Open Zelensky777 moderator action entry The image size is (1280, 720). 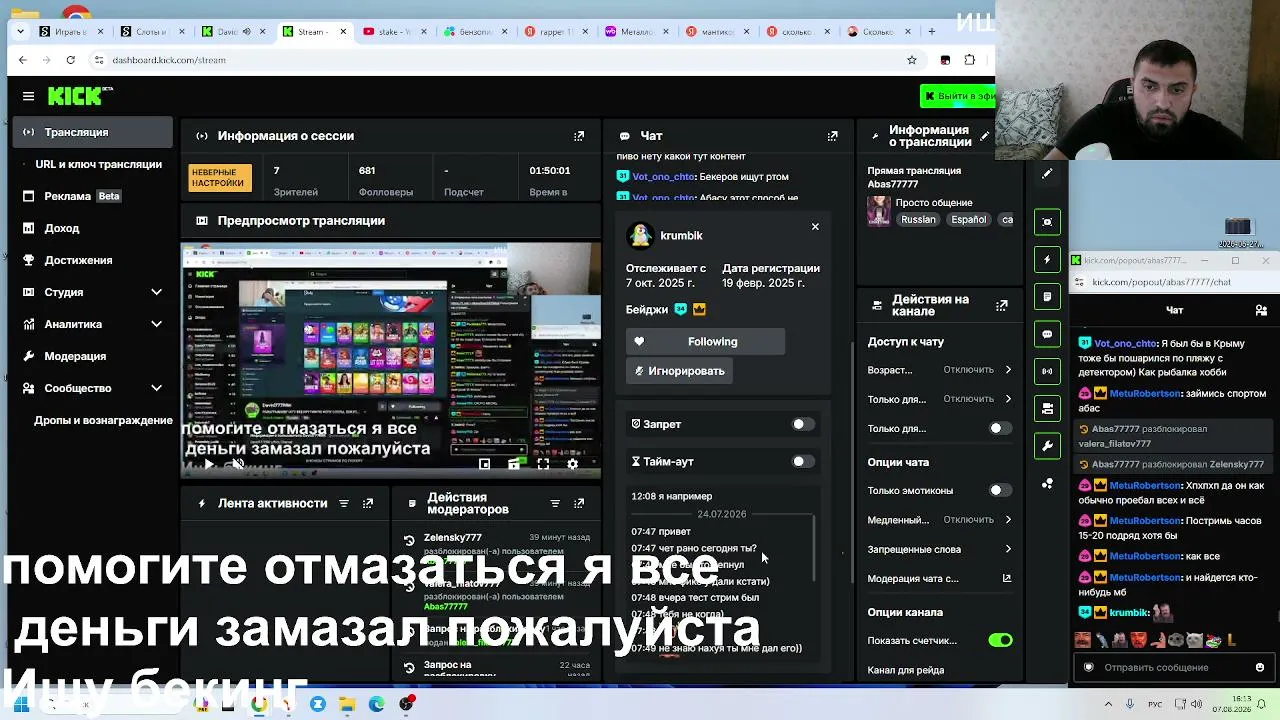495,550
